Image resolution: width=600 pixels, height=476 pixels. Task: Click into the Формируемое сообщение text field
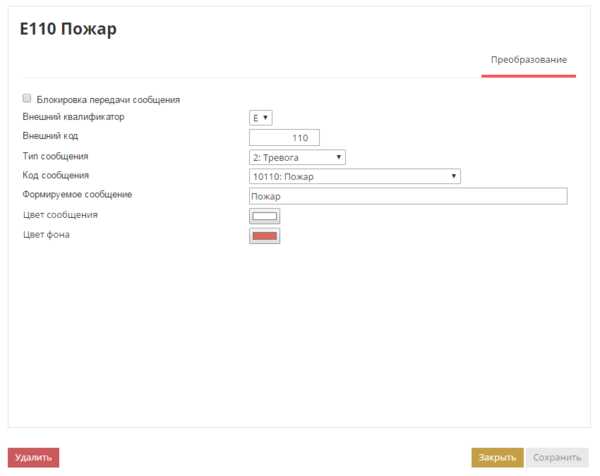[407, 196]
